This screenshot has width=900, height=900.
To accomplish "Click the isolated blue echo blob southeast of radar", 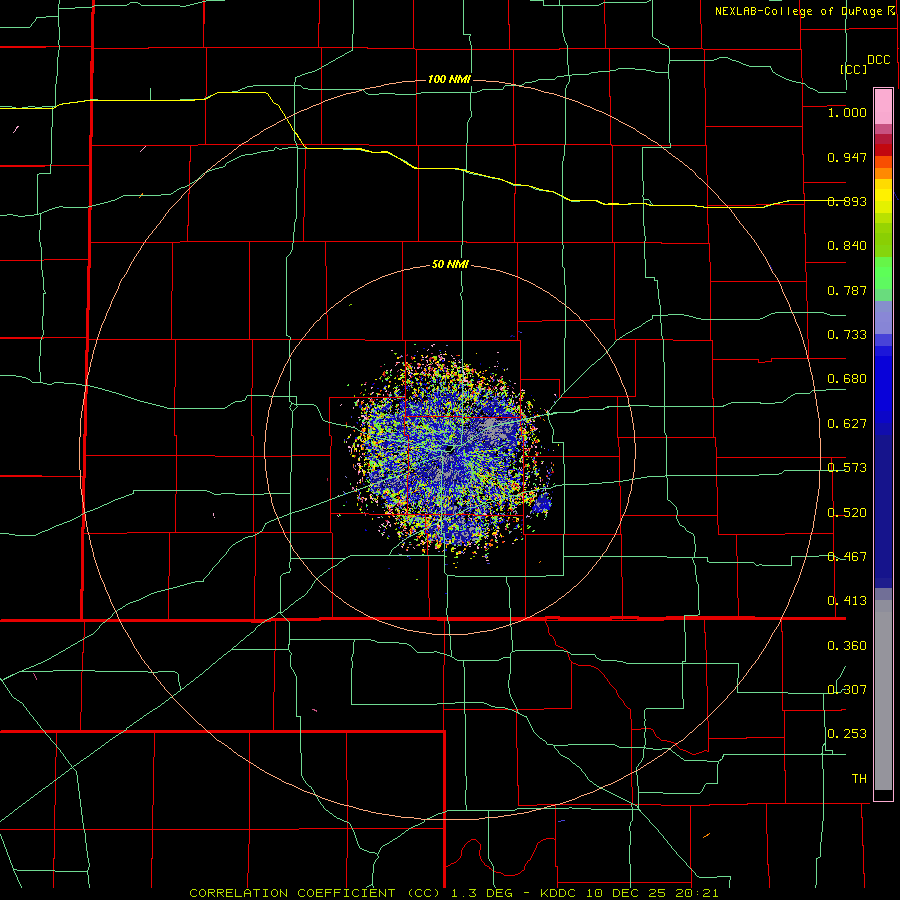I will pyautogui.click(x=541, y=503).
